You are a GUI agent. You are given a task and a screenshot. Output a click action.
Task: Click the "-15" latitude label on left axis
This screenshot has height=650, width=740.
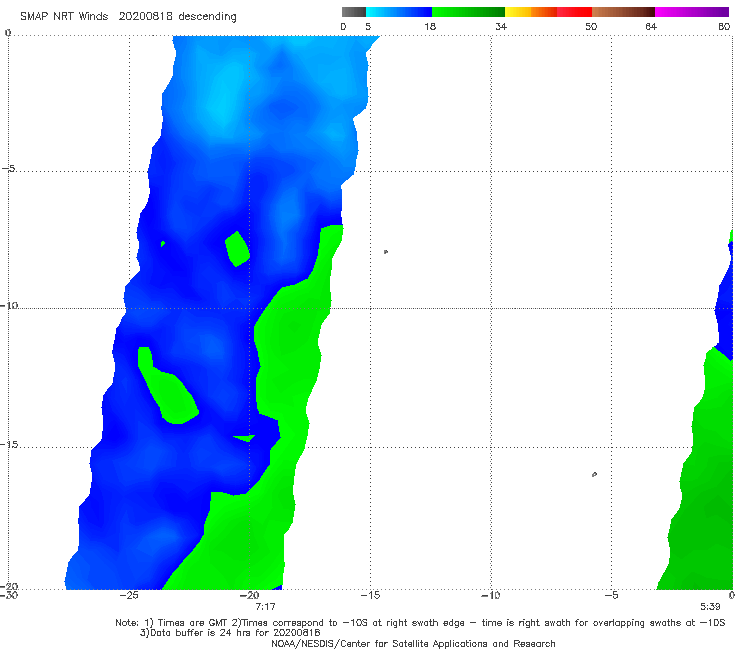(9, 445)
